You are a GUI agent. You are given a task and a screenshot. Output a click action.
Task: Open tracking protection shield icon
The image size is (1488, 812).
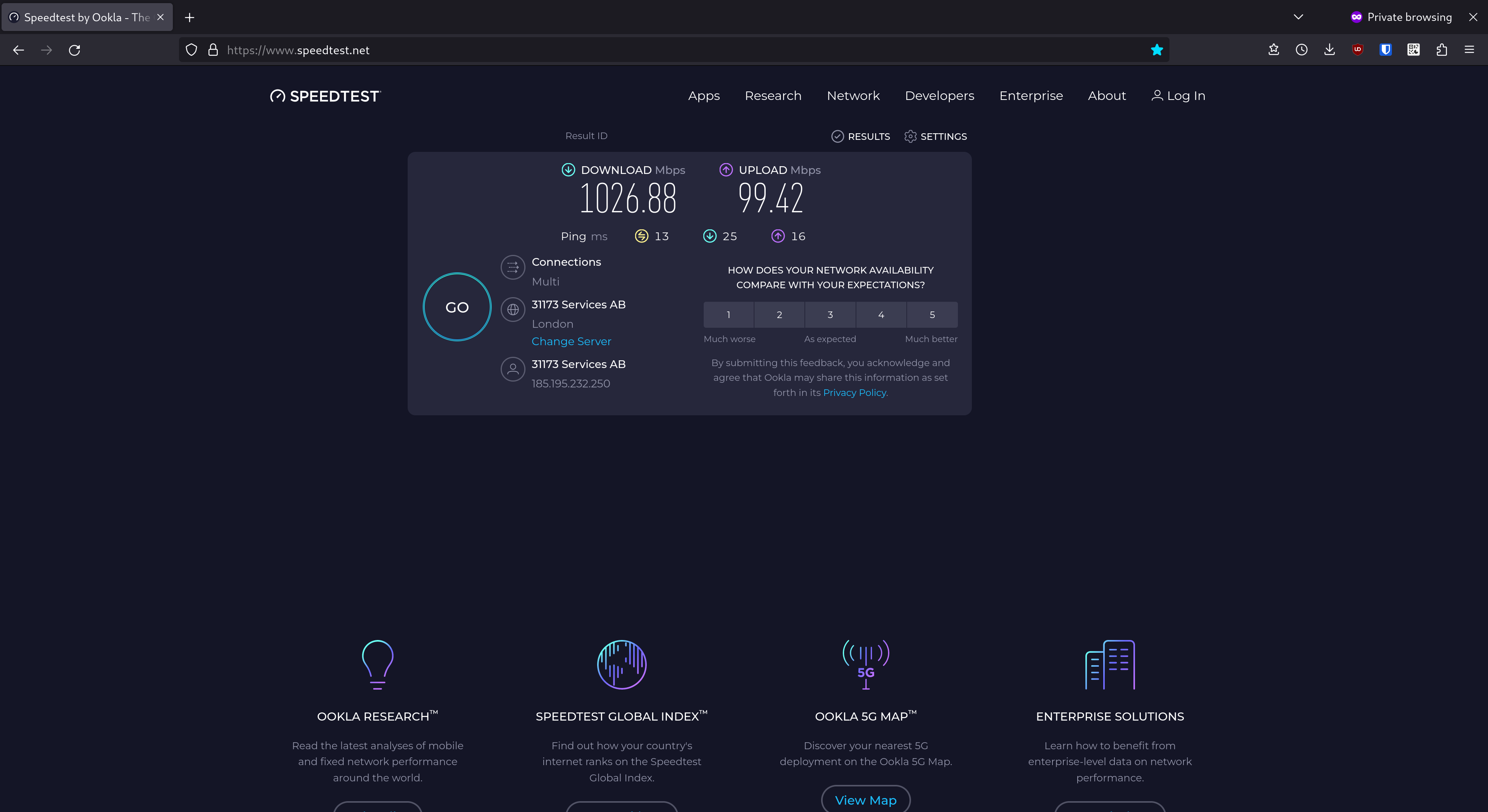[x=191, y=50]
